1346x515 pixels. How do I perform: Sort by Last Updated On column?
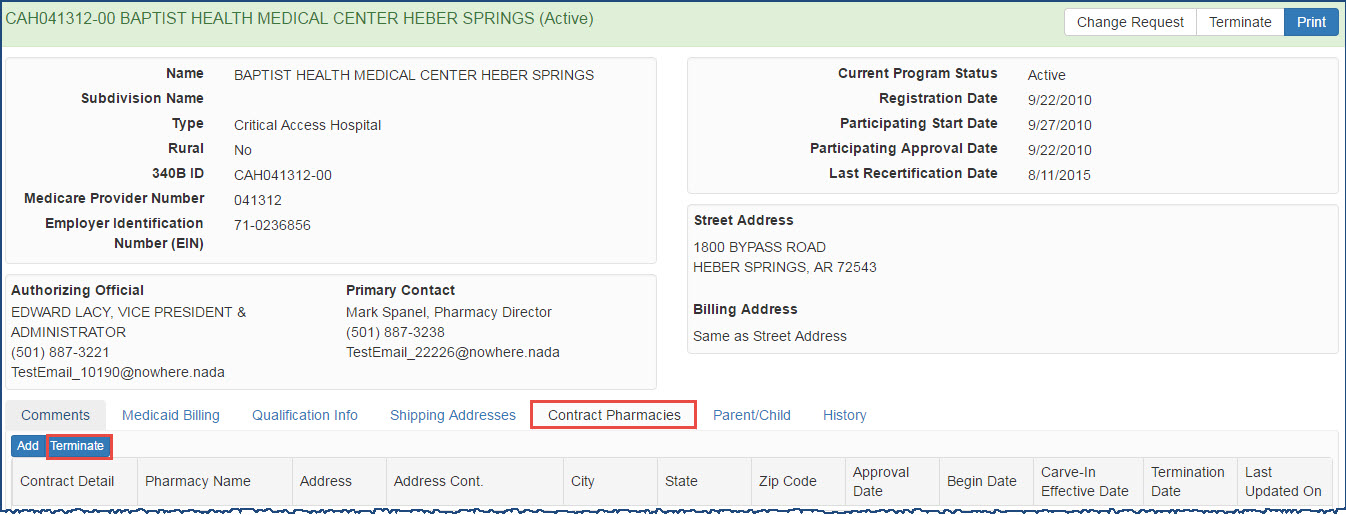pyautogui.click(x=1284, y=481)
